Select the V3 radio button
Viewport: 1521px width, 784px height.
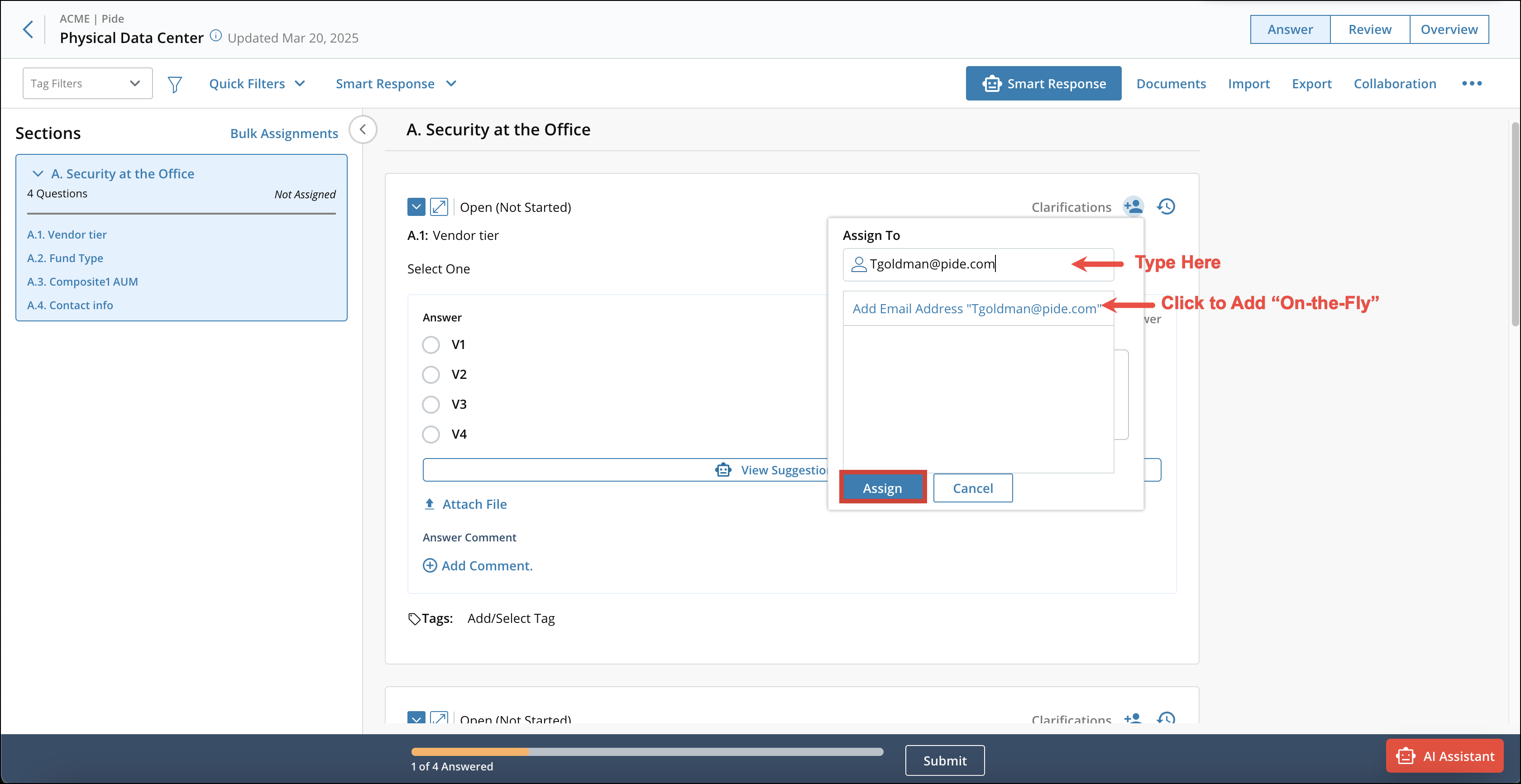tap(431, 404)
